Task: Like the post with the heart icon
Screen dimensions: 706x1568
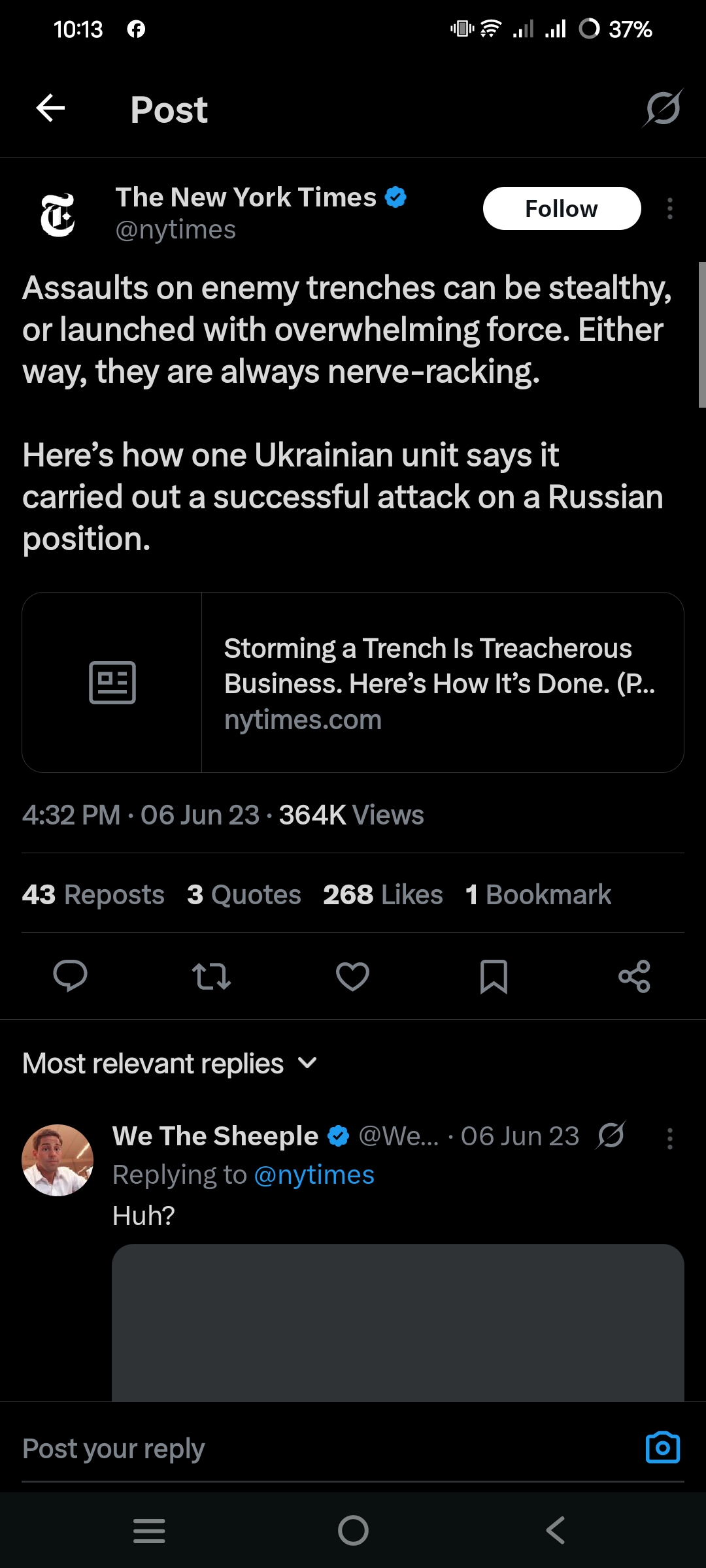Action: pos(352,977)
